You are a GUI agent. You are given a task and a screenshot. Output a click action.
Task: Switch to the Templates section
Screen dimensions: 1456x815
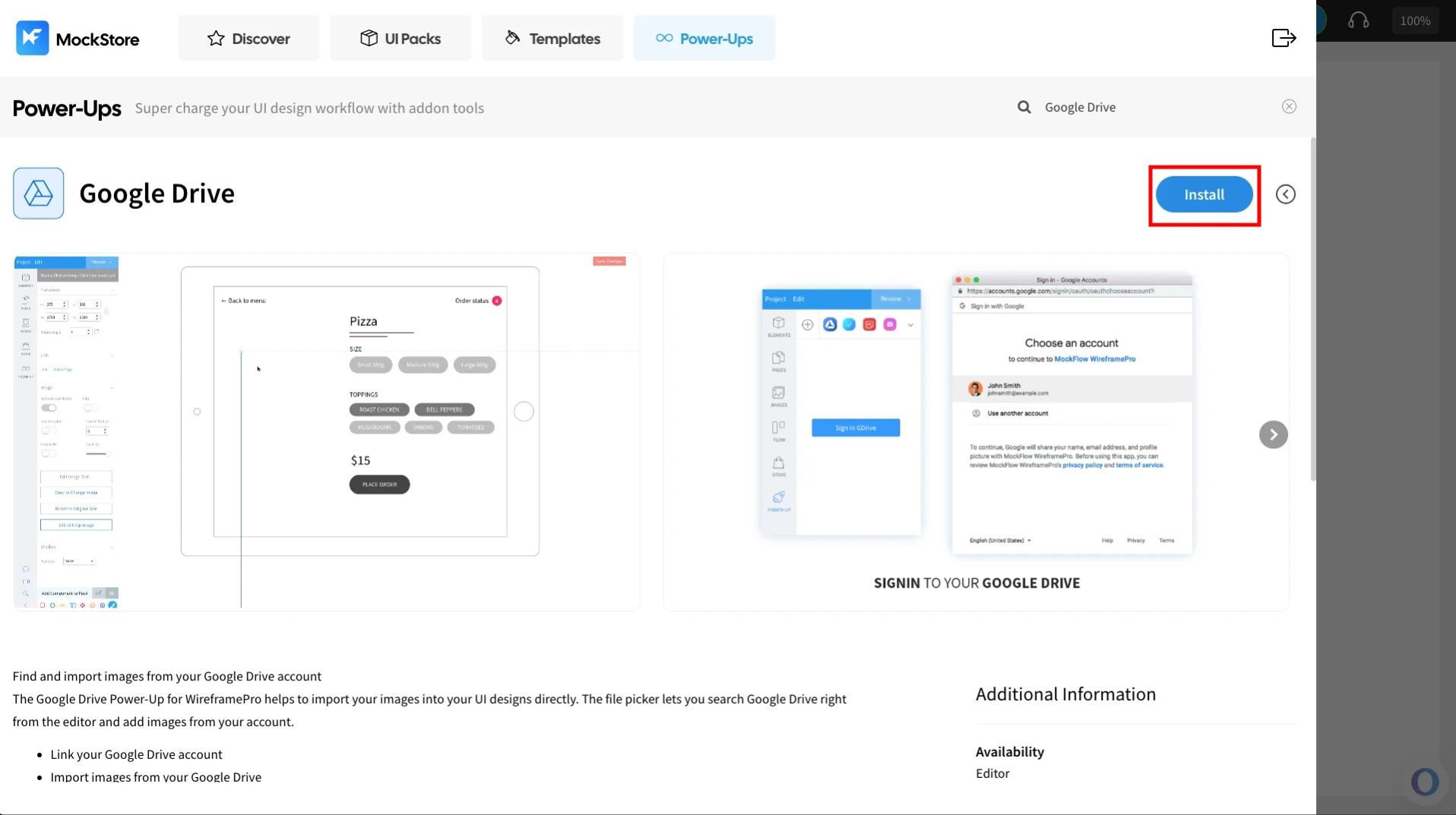click(x=552, y=37)
